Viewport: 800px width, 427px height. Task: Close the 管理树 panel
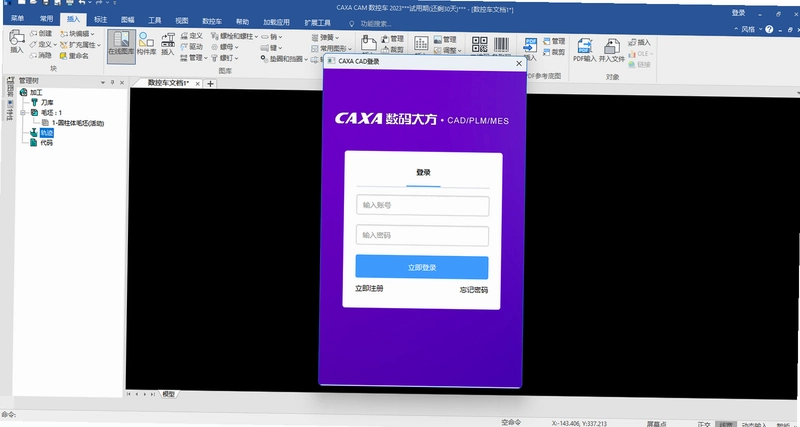[121, 82]
